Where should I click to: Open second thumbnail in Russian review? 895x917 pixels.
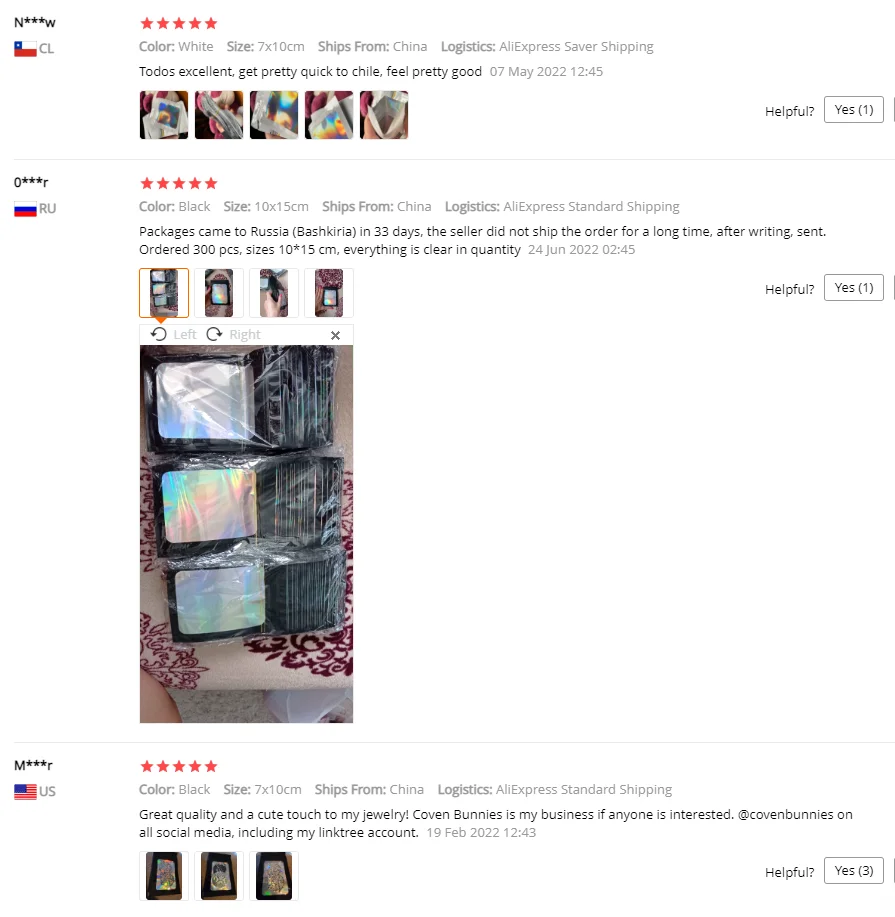coord(219,293)
